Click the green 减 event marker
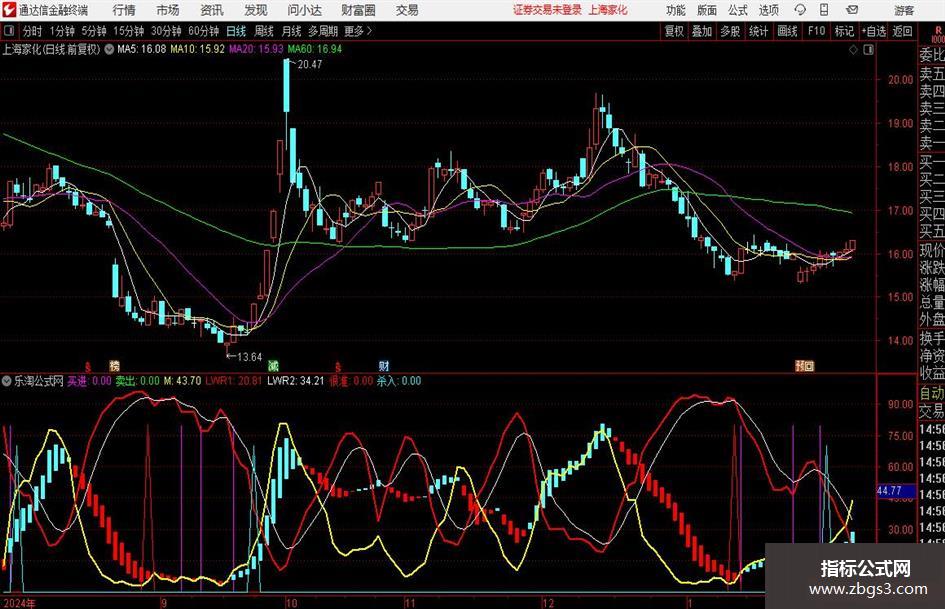 tap(273, 365)
